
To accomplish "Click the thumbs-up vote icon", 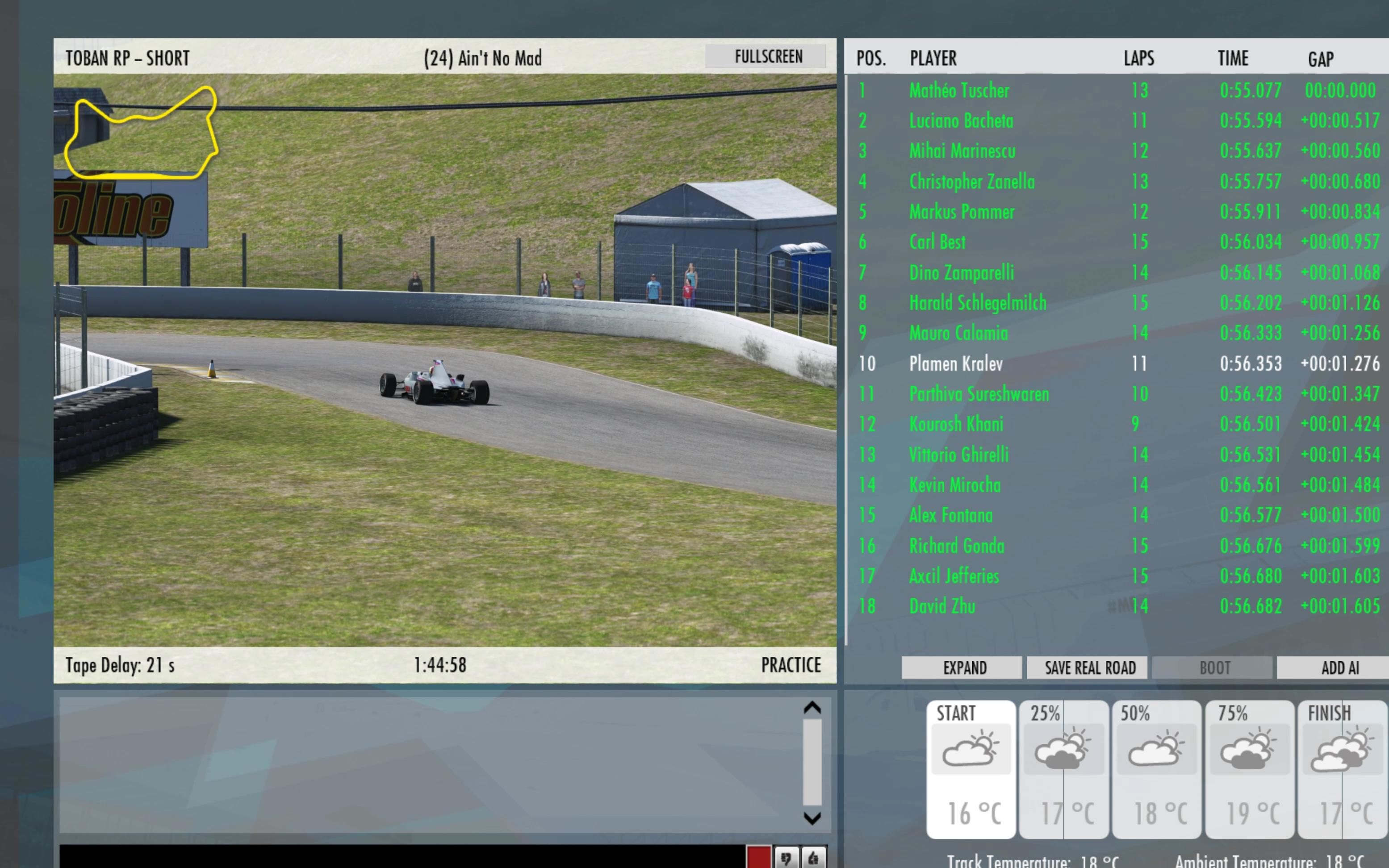I will point(813,858).
